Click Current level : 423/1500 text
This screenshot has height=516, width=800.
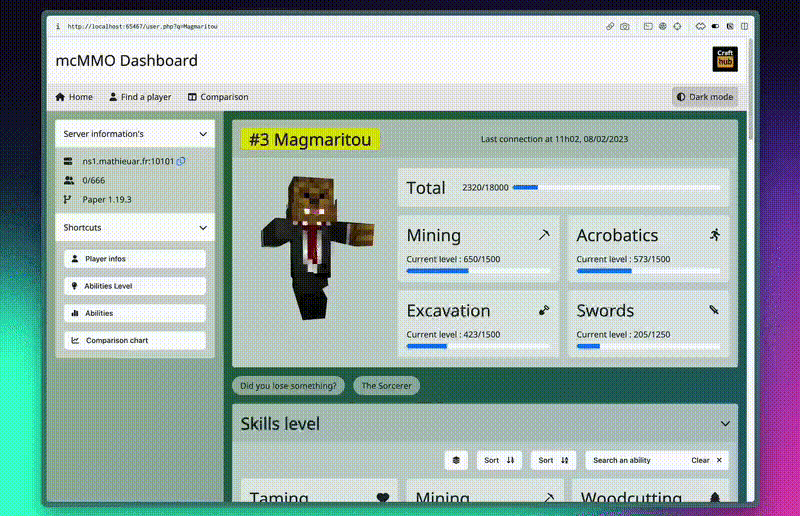click(453, 334)
